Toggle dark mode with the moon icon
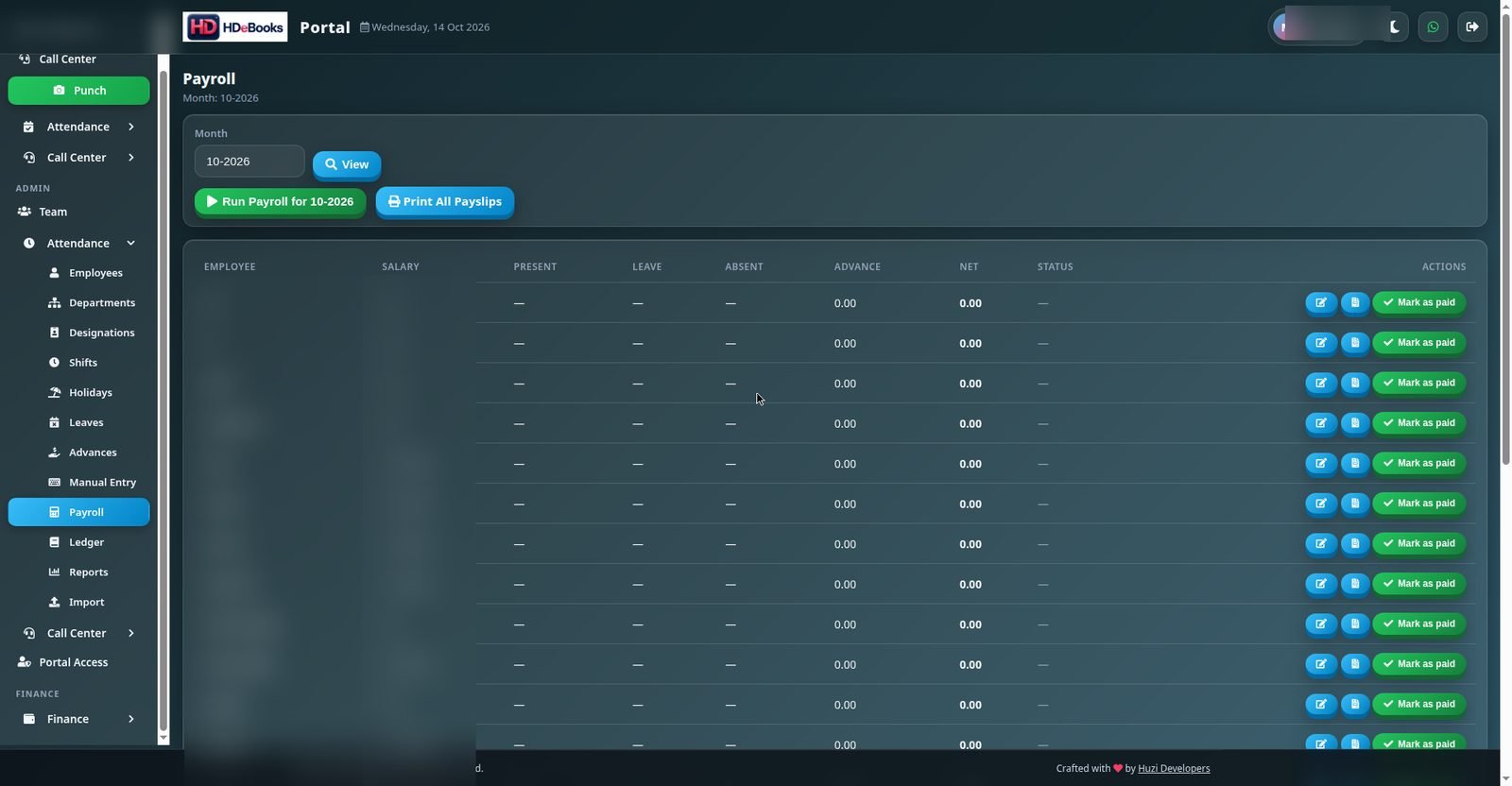1512x786 pixels. (1394, 27)
